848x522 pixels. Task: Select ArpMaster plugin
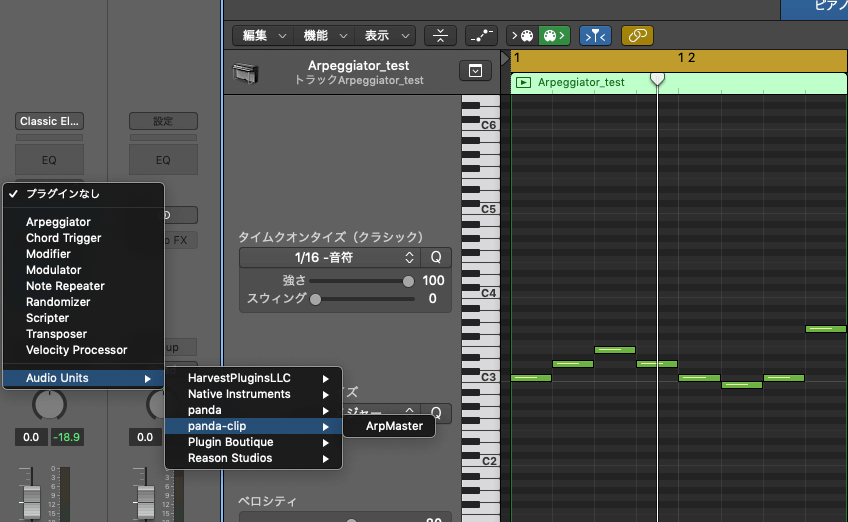389,426
